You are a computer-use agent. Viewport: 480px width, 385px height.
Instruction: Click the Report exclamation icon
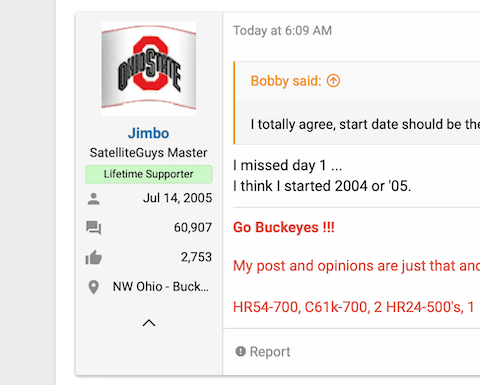(x=241, y=351)
